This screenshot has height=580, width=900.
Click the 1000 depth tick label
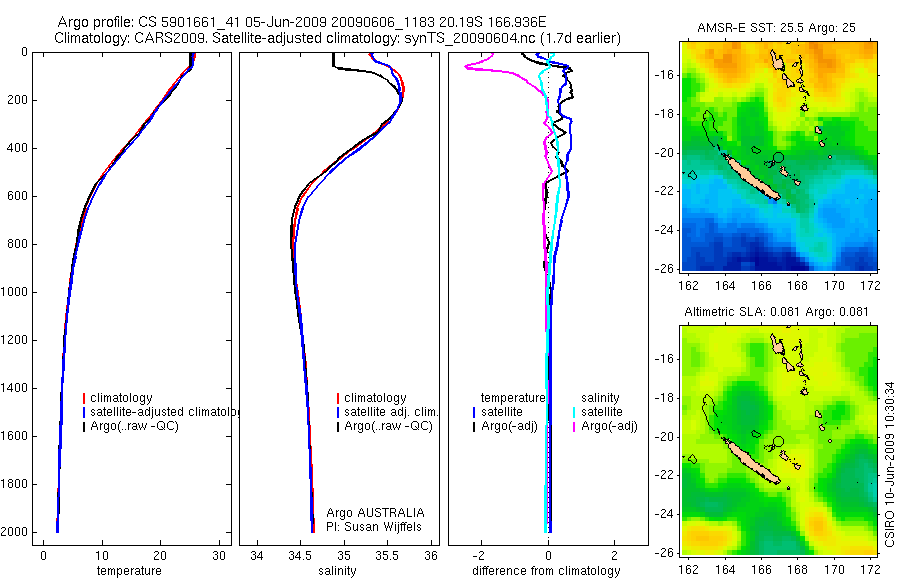pyautogui.click(x=16, y=292)
